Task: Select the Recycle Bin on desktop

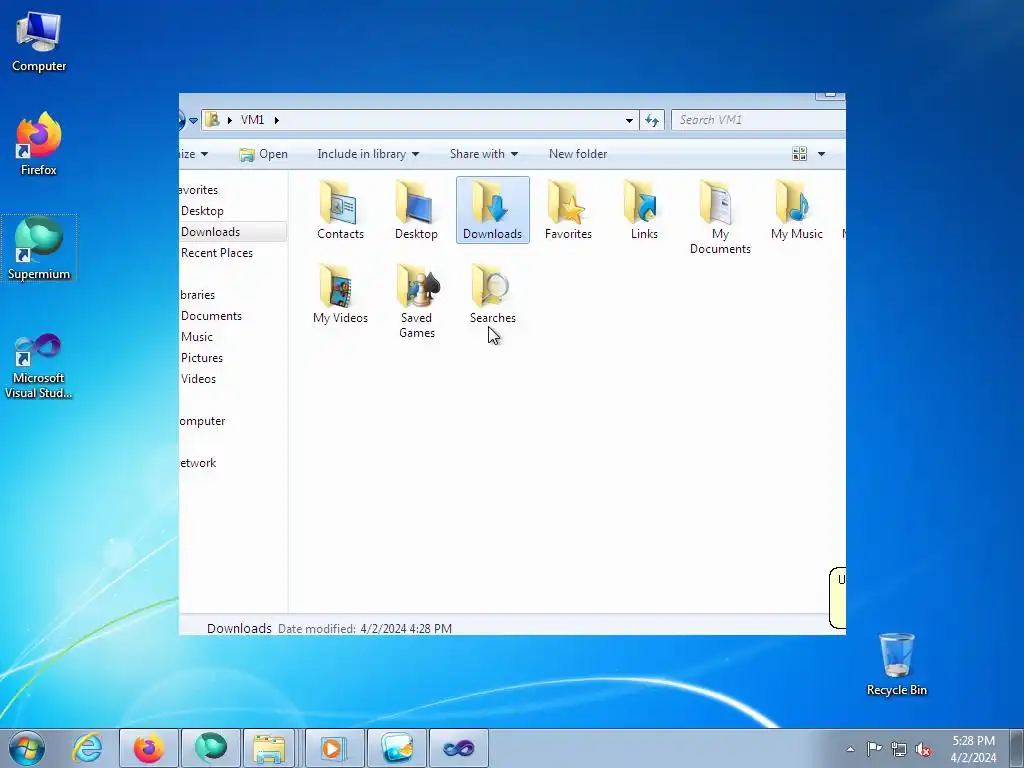Action: [x=897, y=664]
